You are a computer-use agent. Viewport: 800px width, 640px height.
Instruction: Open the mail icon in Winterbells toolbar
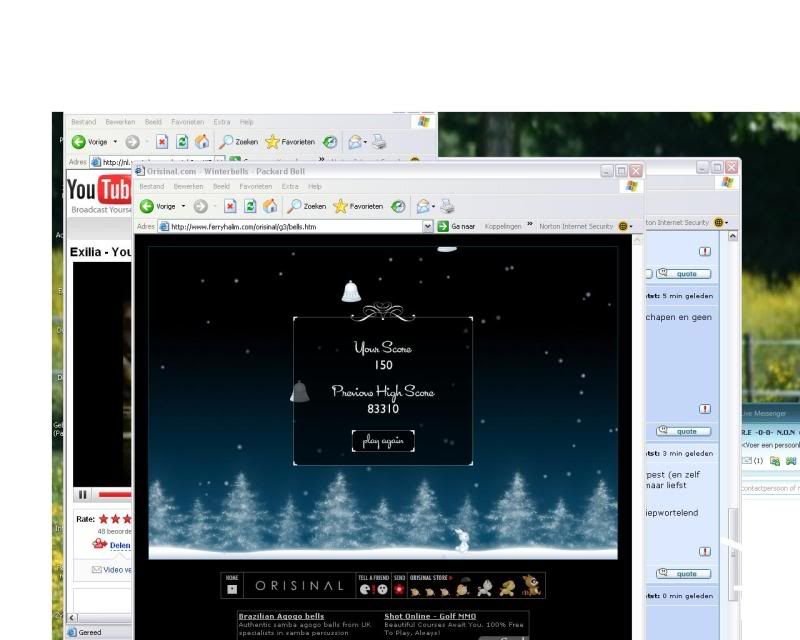[x=424, y=206]
